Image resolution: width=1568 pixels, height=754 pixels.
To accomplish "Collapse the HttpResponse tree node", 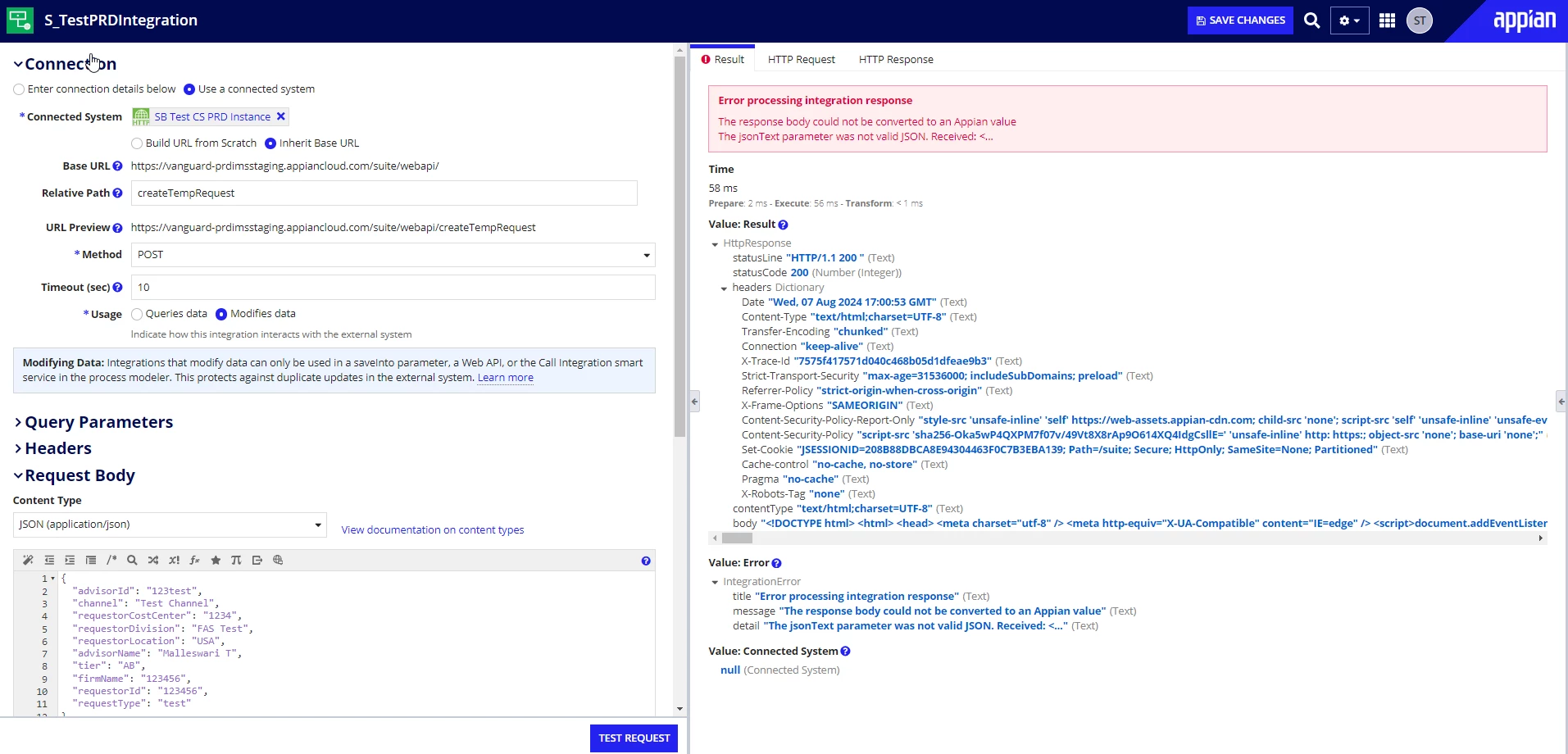I will 715,244.
